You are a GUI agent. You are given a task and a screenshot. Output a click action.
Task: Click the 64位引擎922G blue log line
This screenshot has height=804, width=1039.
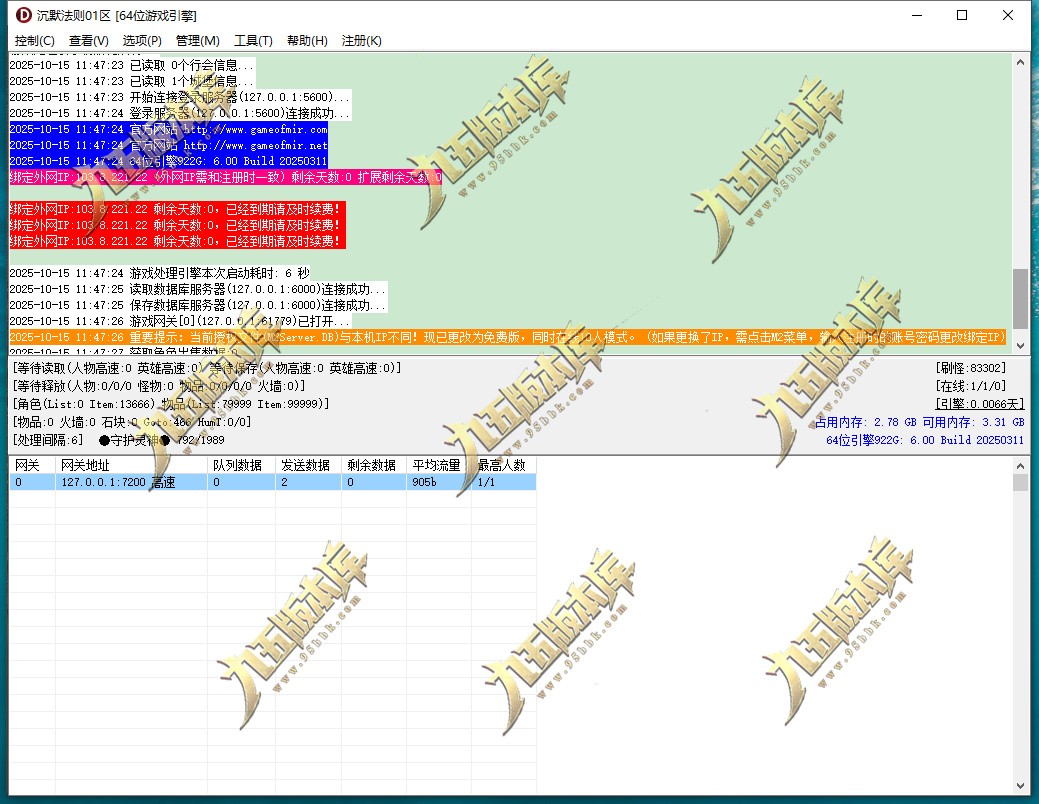(168, 161)
